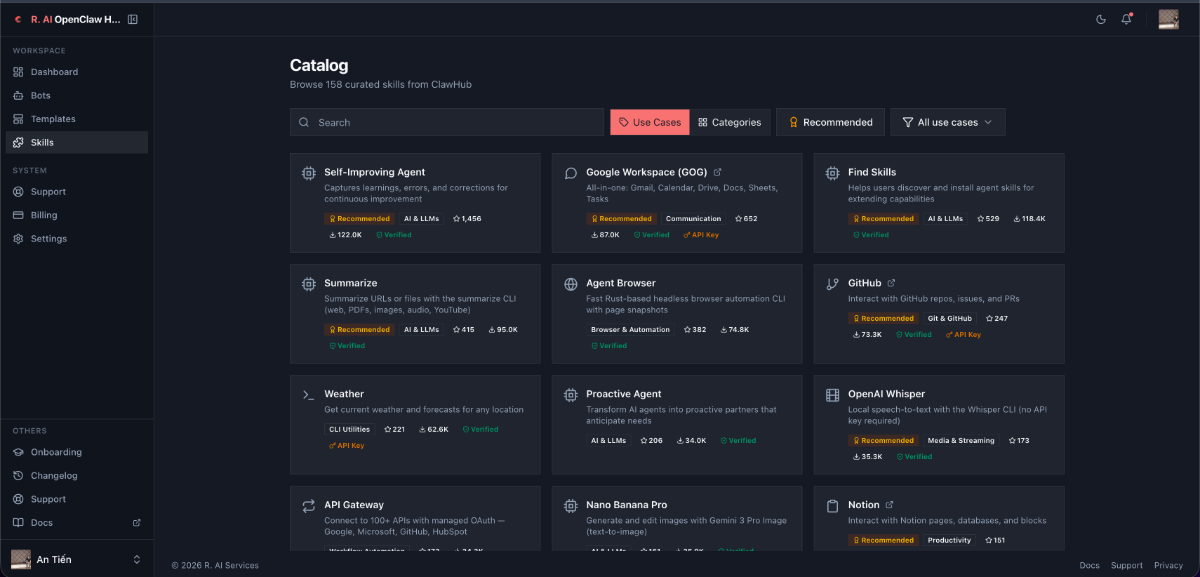This screenshot has height=577, width=1200.
Task: Click the Nano Banana Pro chip icon
Action: click(x=571, y=506)
